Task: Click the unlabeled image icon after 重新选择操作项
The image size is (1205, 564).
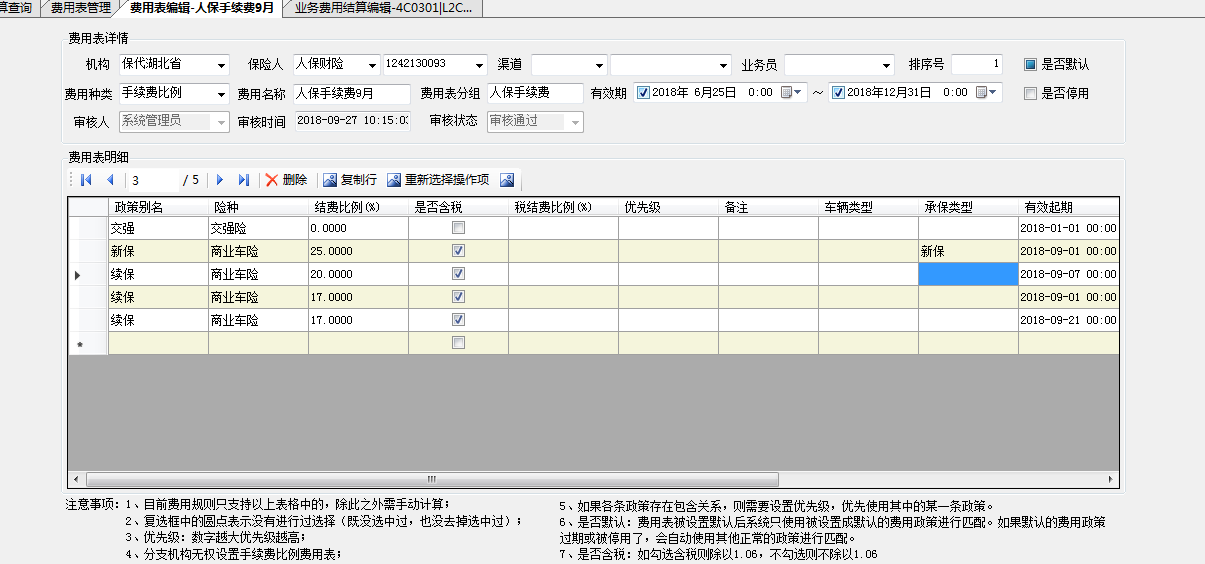Action: tap(507, 180)
